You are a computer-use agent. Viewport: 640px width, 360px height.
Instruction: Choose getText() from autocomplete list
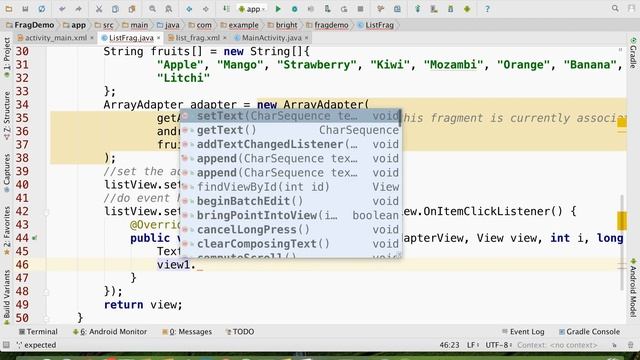pos(290,130)
